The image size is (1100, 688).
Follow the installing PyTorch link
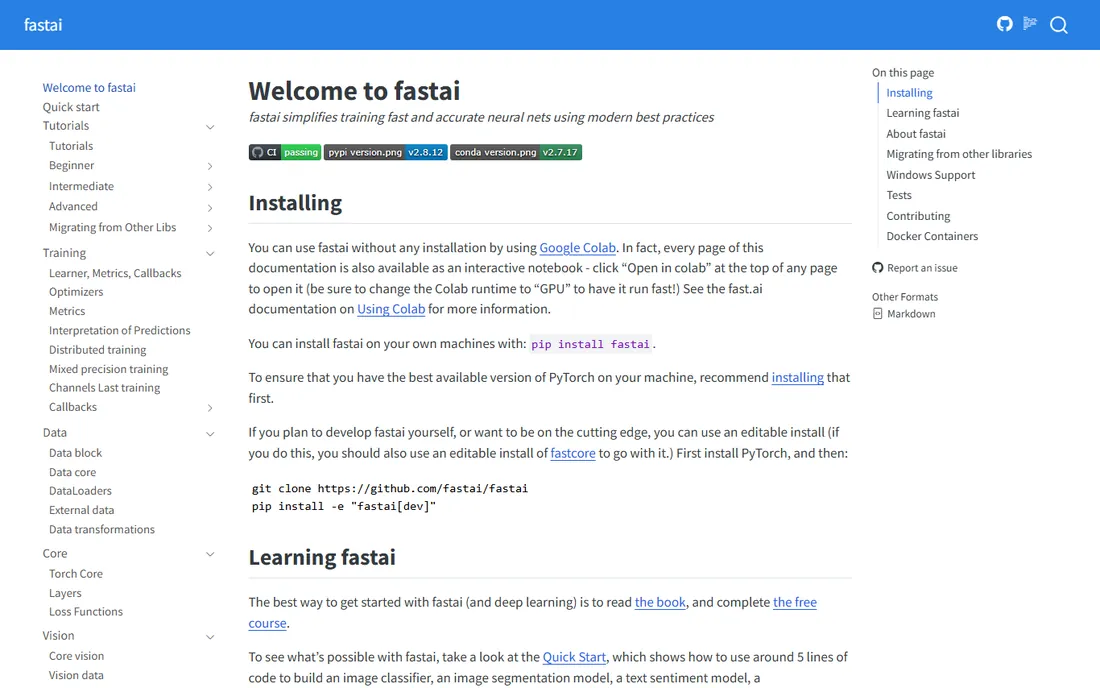[x=798, y=377]
